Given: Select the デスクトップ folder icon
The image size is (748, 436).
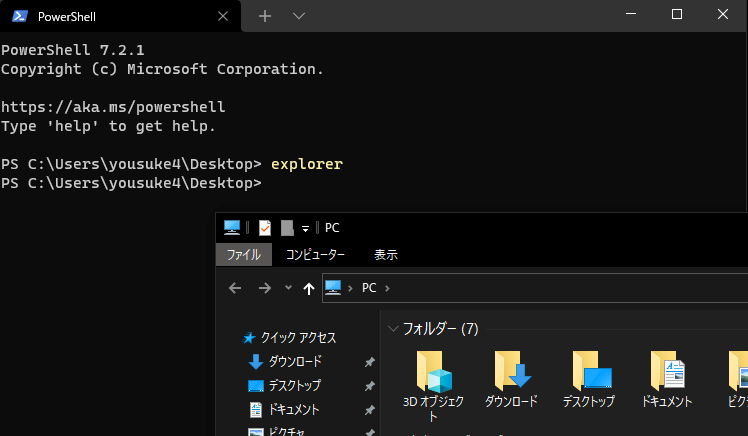Looking at the screenshot, I should (591, 370).
